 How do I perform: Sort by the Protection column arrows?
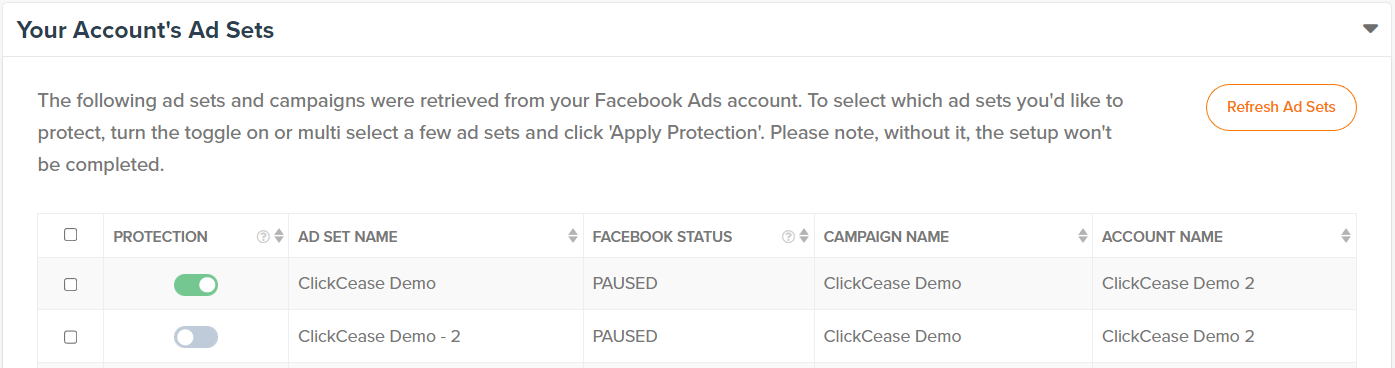[x=279, y=237]
